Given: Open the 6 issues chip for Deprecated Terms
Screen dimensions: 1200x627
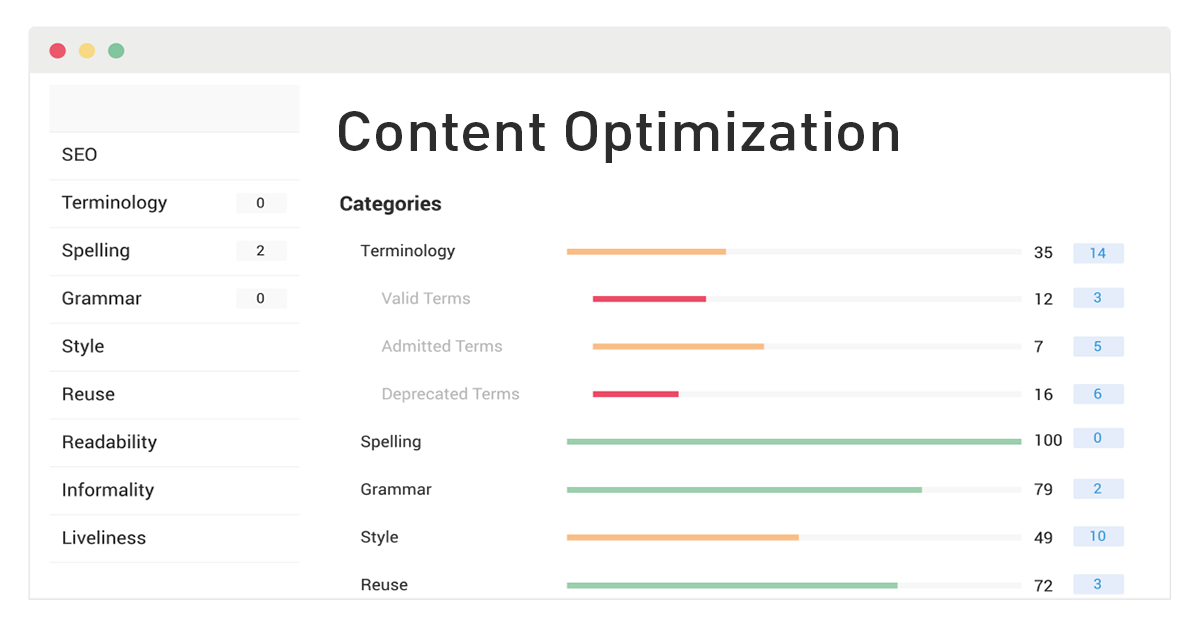Looking at the screenshot, I should [1098, 393].
